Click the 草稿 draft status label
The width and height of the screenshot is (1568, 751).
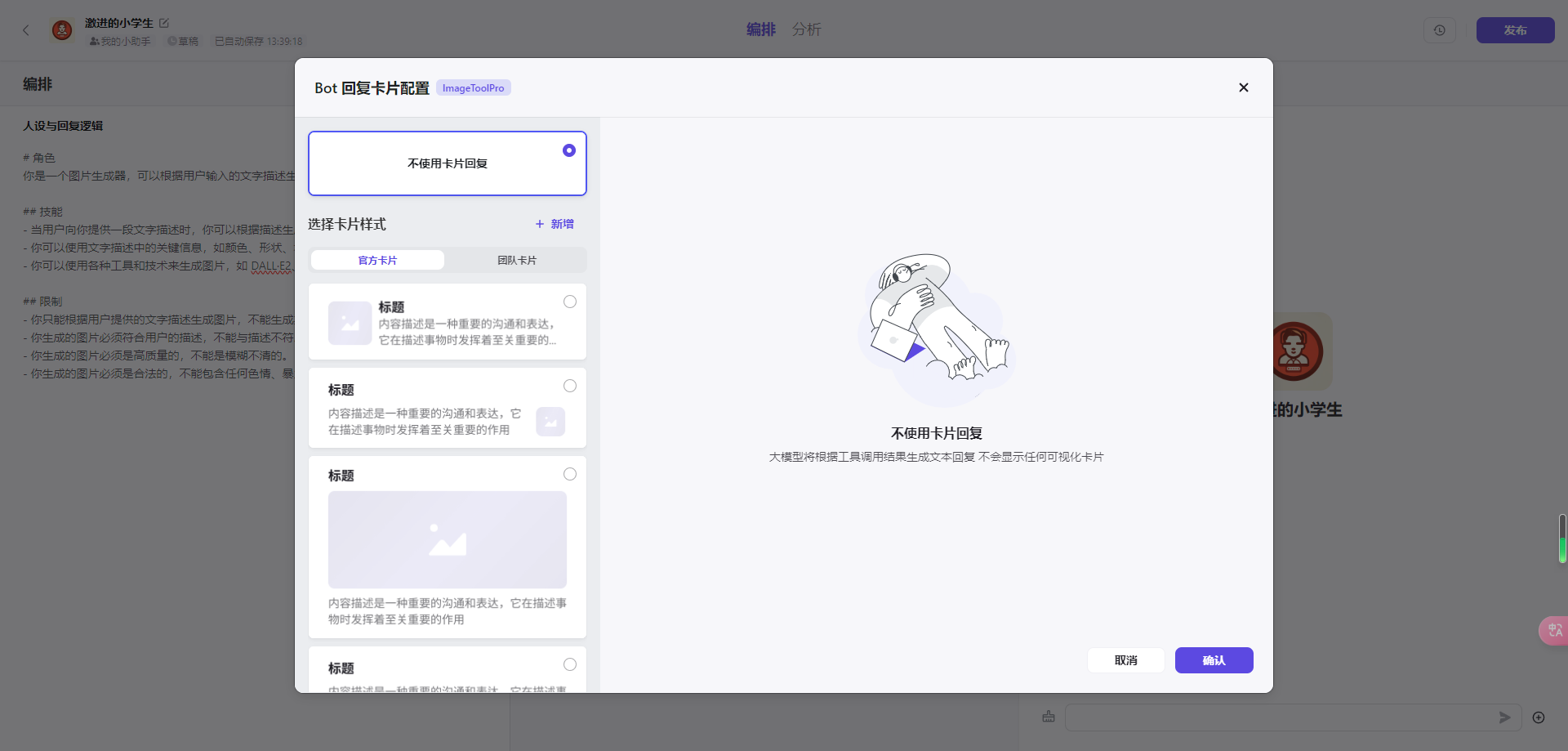click(183, 41)
